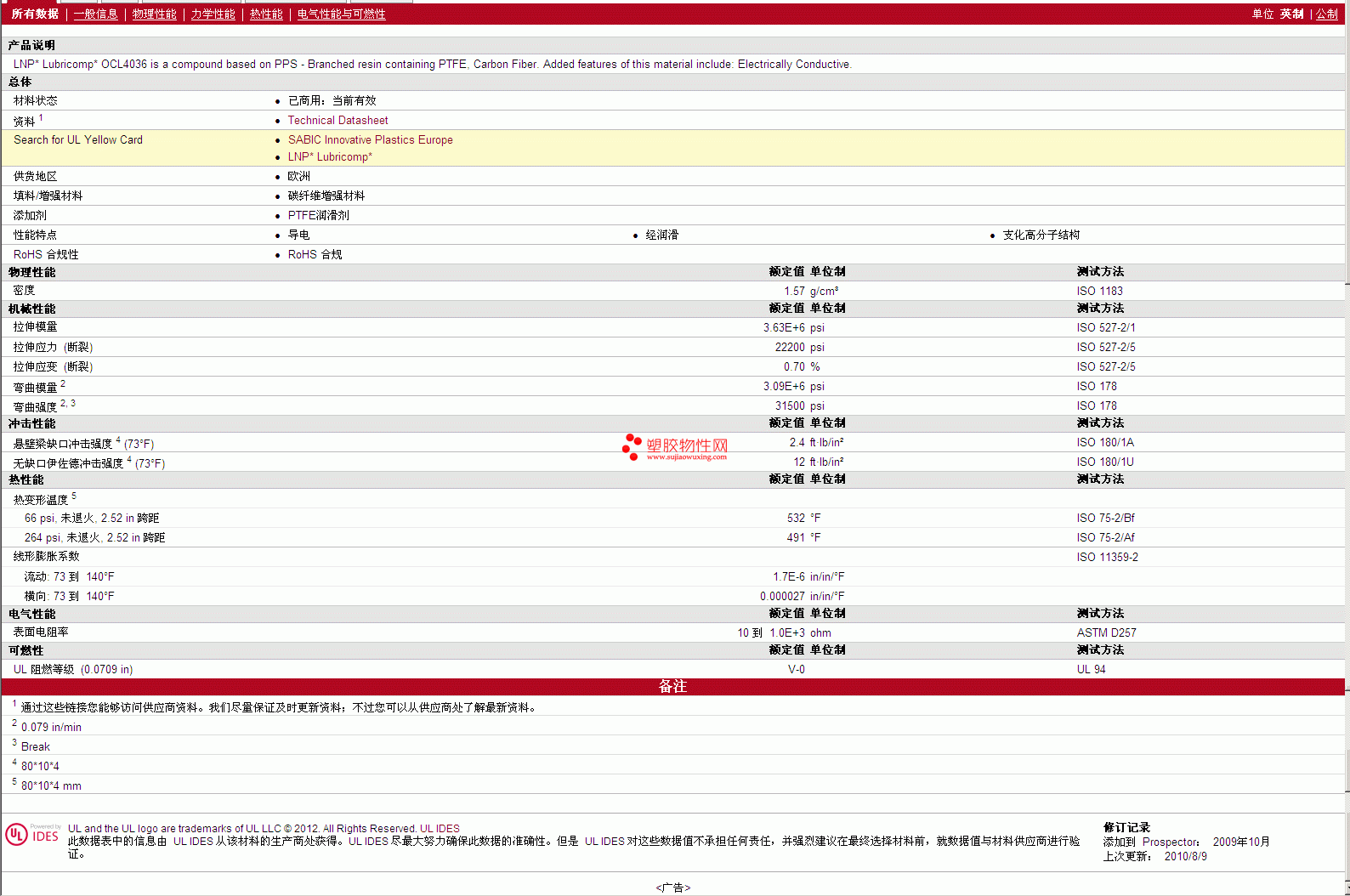Viewport: 1350px width, 896px height.
Task: Click the RoHS 合规 value
Action: click(315, 255)
